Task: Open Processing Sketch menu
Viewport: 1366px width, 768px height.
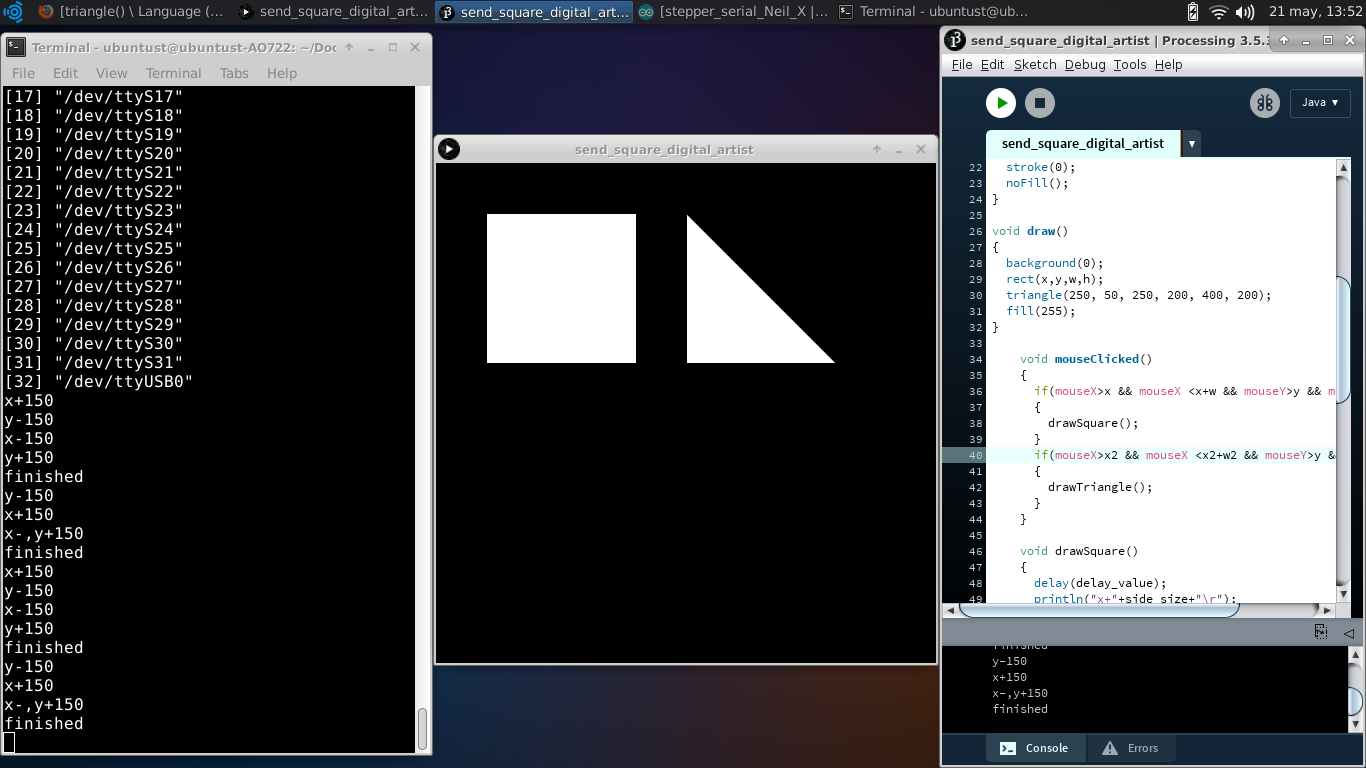Action: [1035, 65]
